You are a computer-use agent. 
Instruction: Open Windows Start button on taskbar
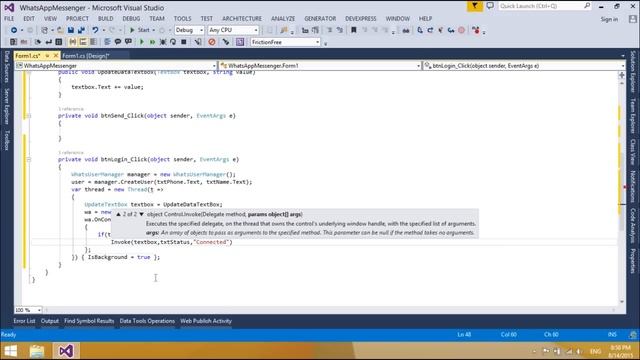(11, 351)
